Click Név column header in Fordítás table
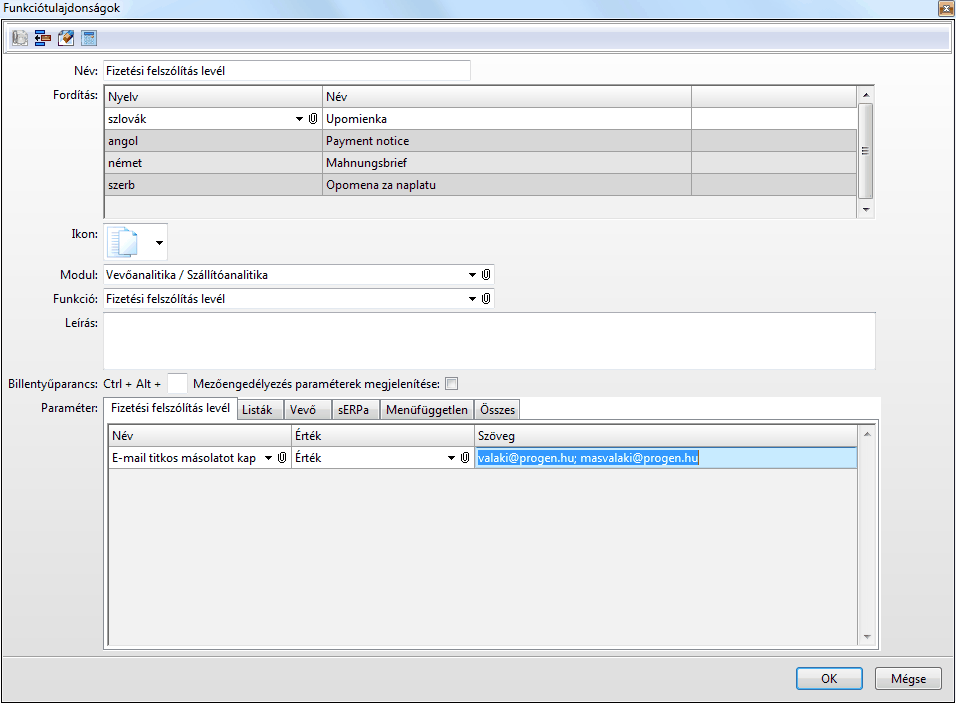The height and width of the screenshot is (704, 956). (x=507, y=97)
